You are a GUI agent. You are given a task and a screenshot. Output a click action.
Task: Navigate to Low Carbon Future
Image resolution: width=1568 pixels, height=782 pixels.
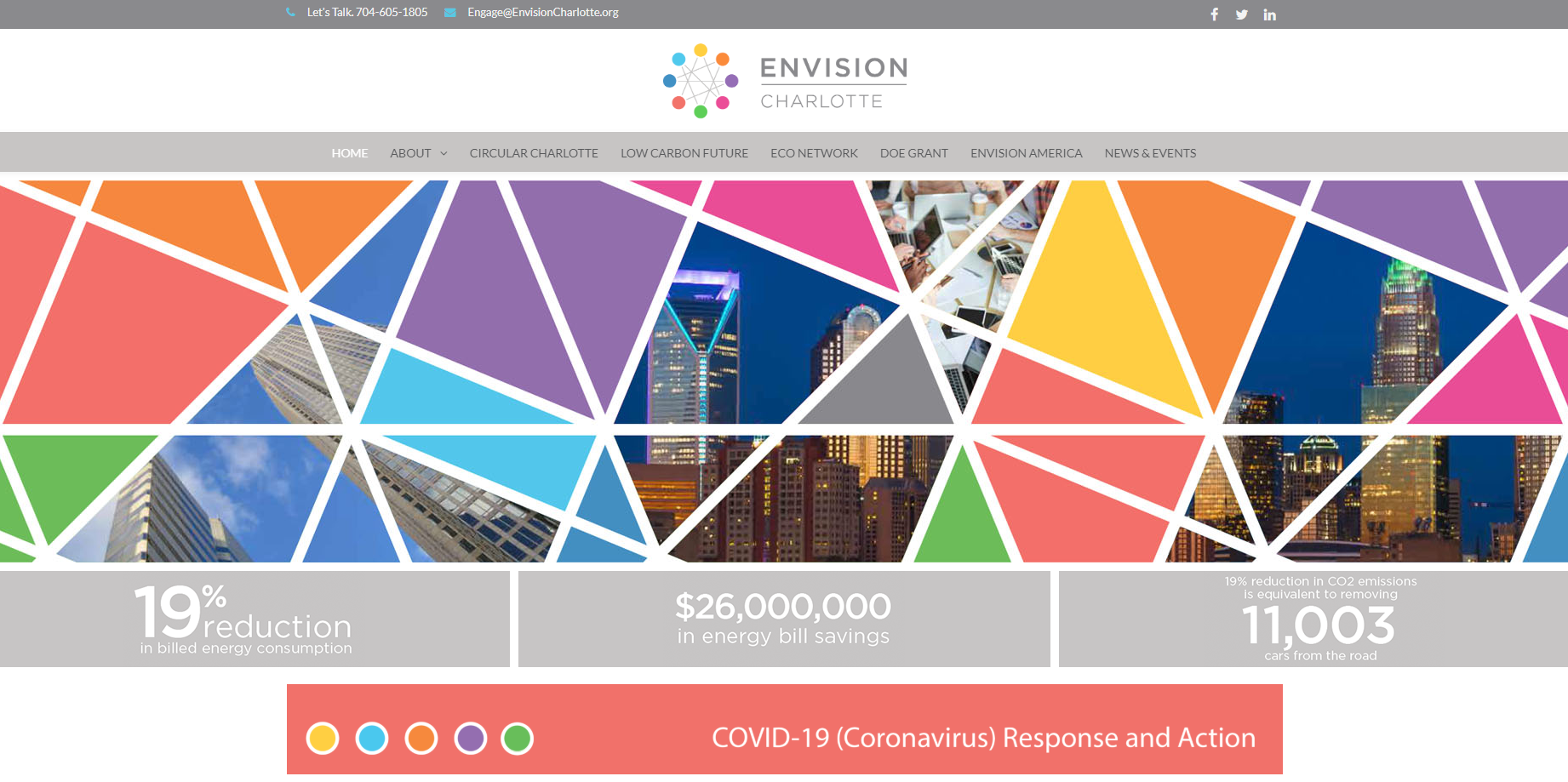[x=684, y=153]
